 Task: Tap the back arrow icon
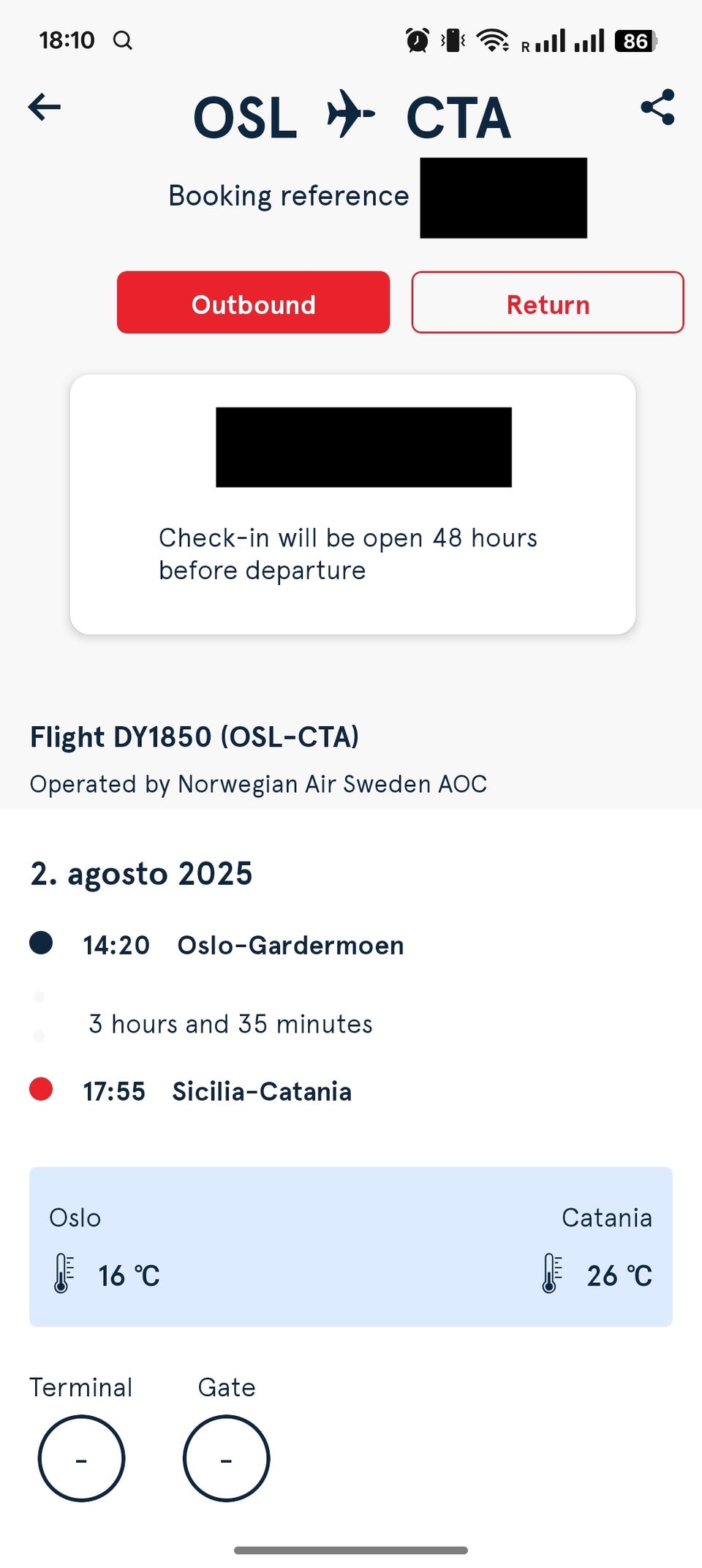tap(44, 108)
